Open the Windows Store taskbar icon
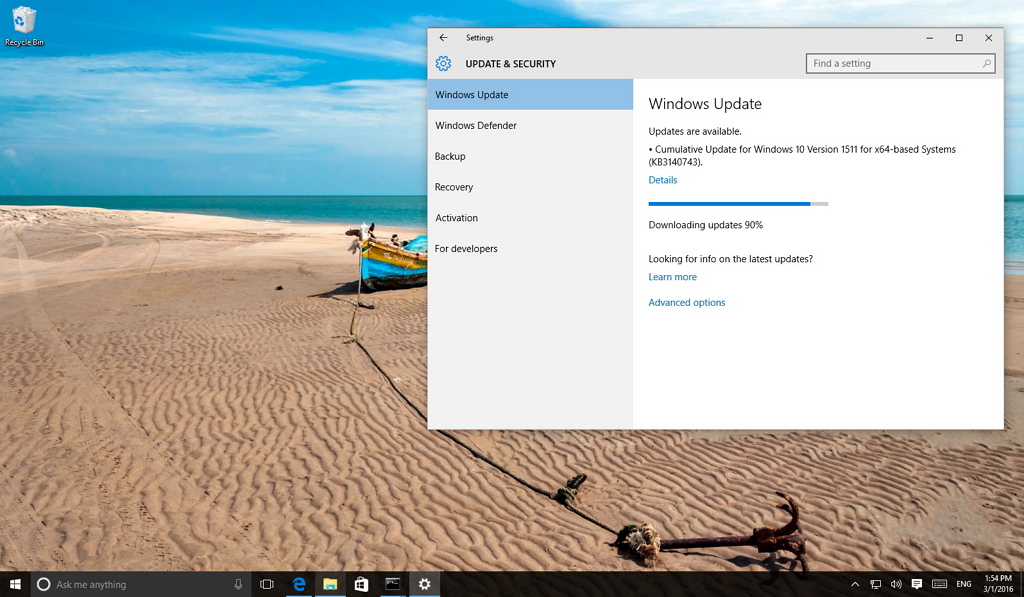Image resolution: width=1024 pixels, height=597 pixels. 361,584
